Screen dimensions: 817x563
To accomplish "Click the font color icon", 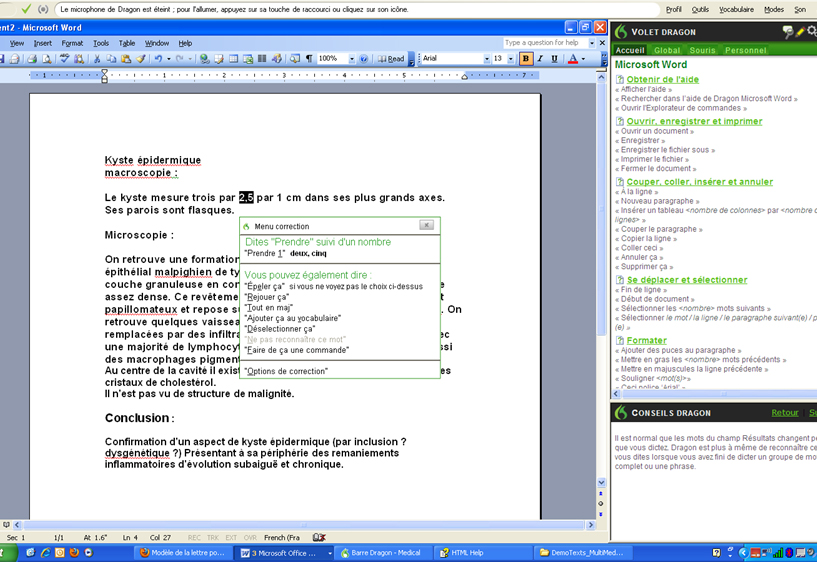I will pyautogui.click(x=573, y=59).
